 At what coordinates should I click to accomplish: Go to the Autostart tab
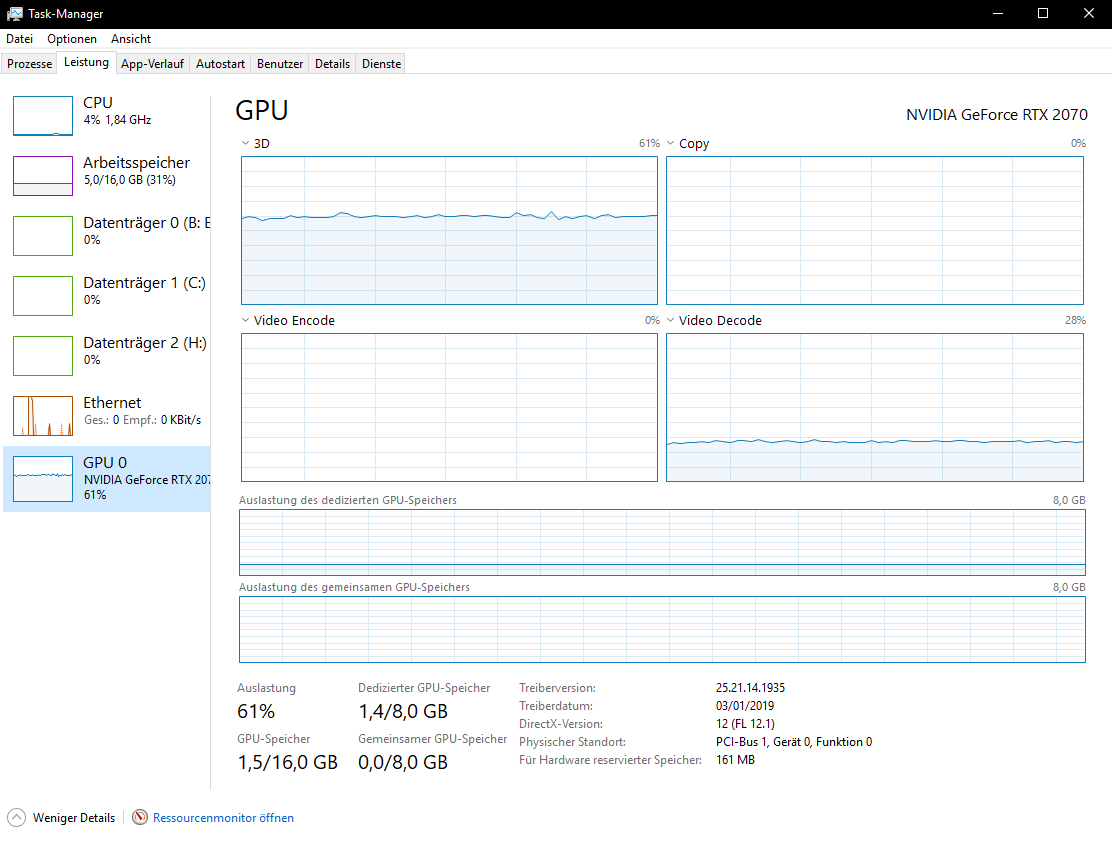pyautogui.click(x=221, y=64)
